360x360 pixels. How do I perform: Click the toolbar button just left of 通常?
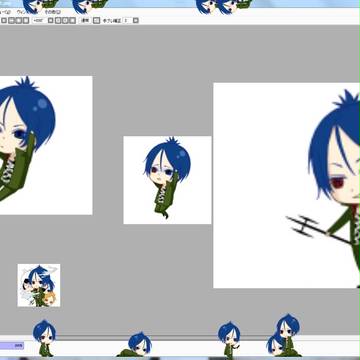pyautogui.click(x=72, y=20)
